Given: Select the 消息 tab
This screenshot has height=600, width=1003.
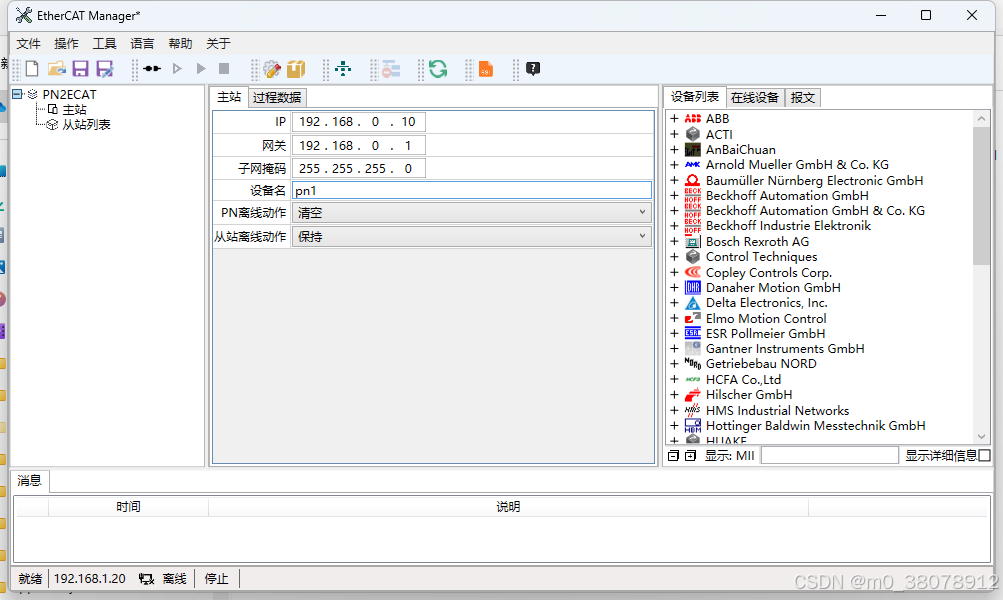Looking at the screenshot, I should [29, 480].
